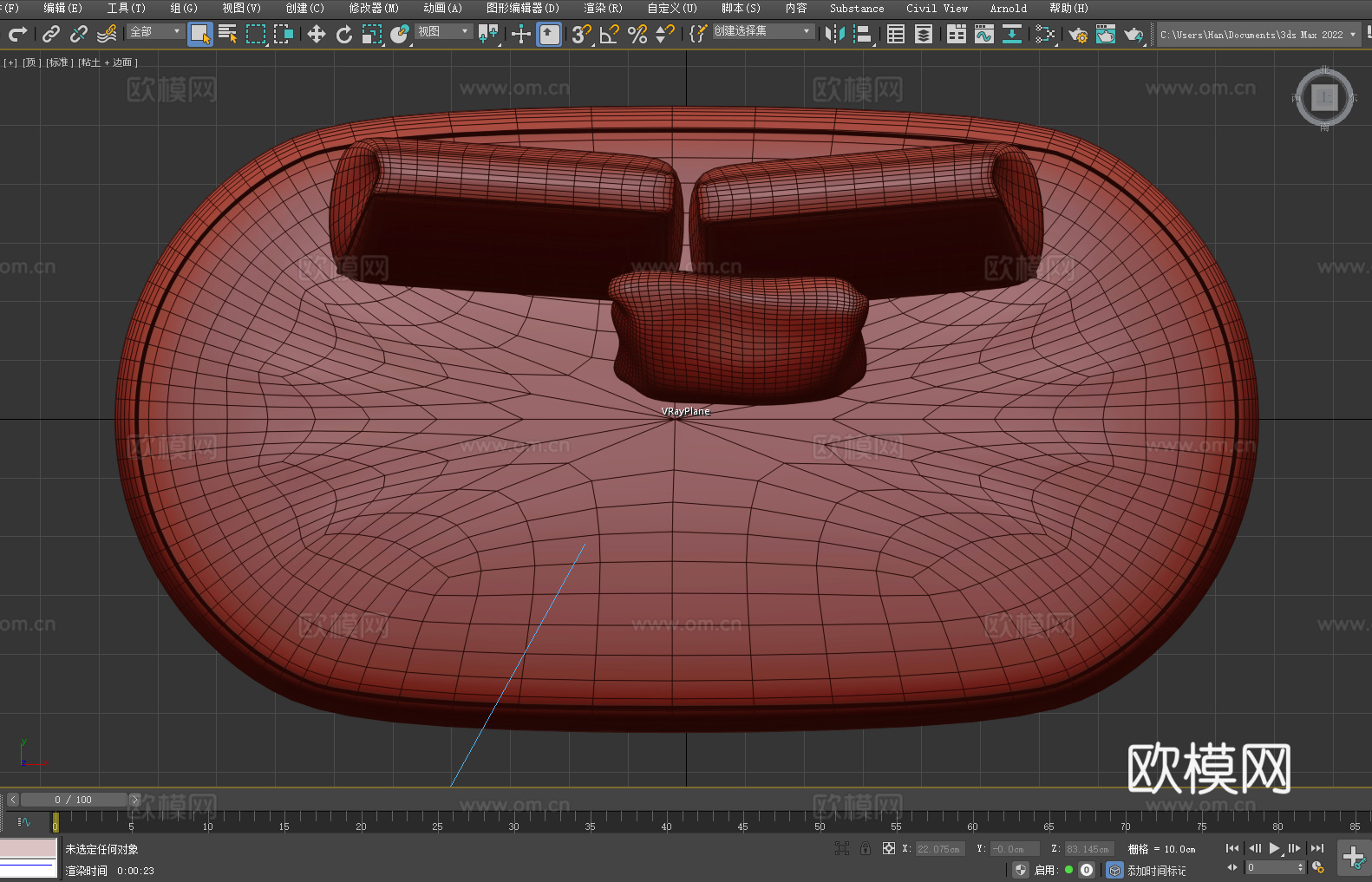Click the Redo arrow icon
Screen dimensions: 1372x882
(17, 34)
